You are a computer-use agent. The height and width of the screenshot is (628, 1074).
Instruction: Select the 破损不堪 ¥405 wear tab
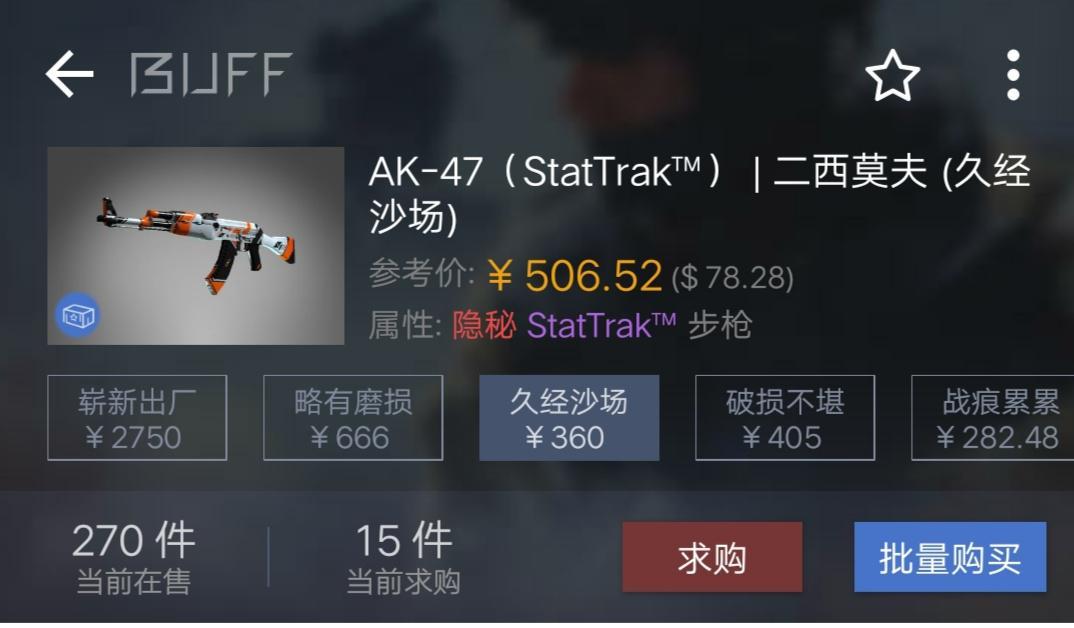point(785,418)
